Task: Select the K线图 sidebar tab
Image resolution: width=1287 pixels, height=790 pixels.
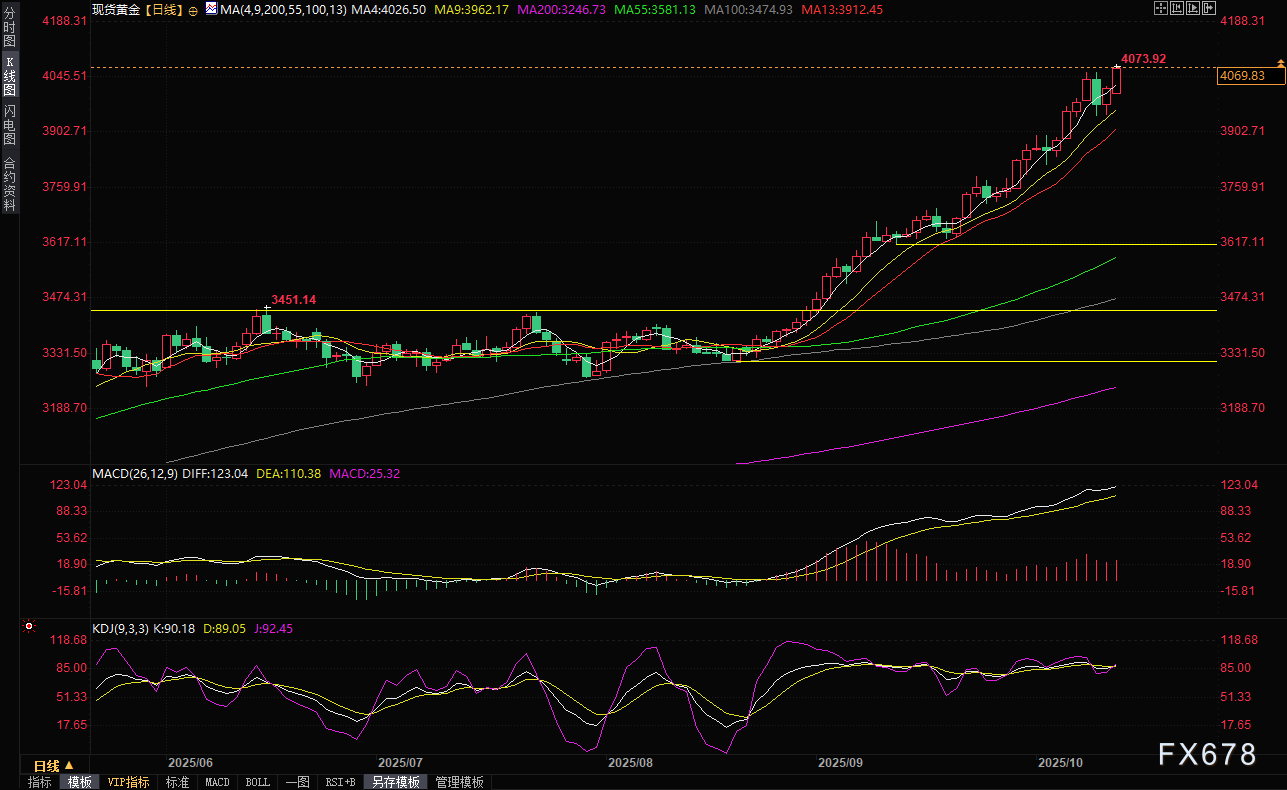Action: [x=9, y=76]
